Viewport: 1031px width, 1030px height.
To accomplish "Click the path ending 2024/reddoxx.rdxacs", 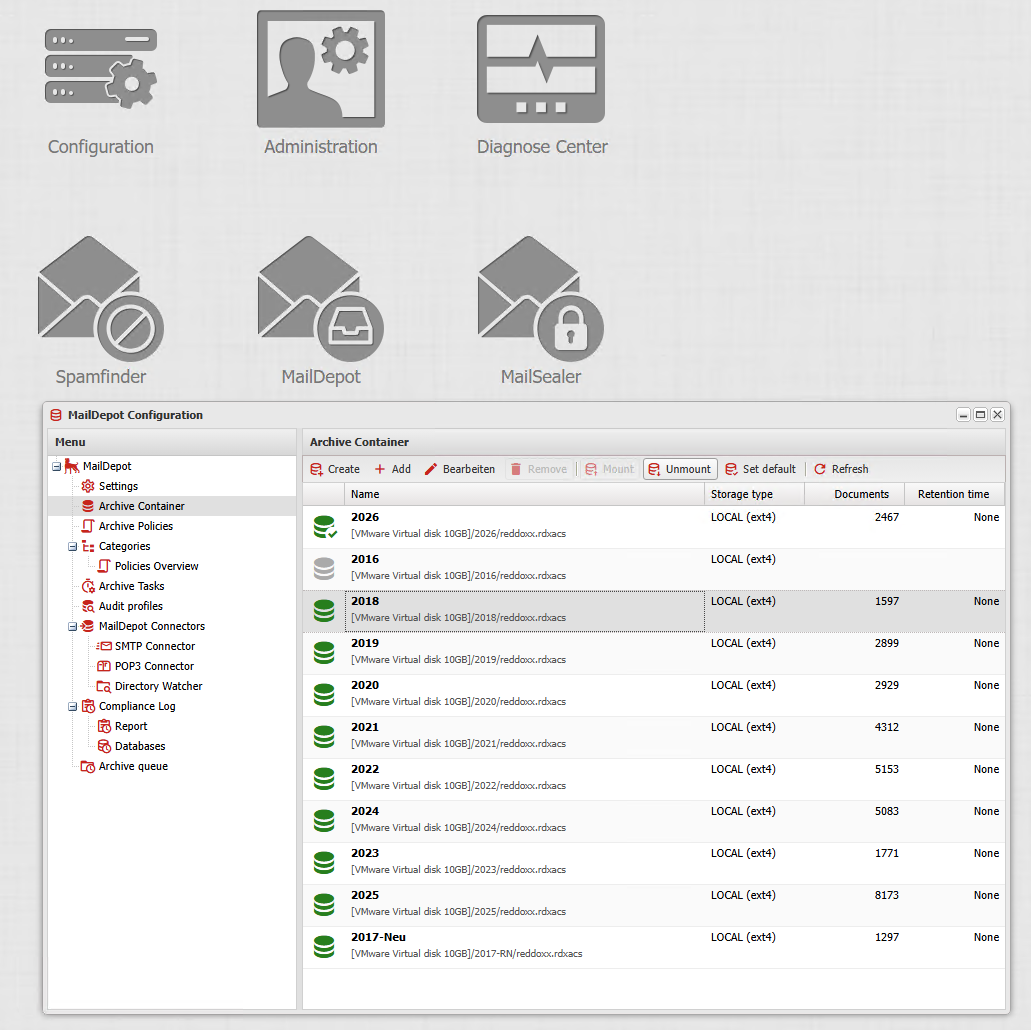I will (x=458, y=827).
